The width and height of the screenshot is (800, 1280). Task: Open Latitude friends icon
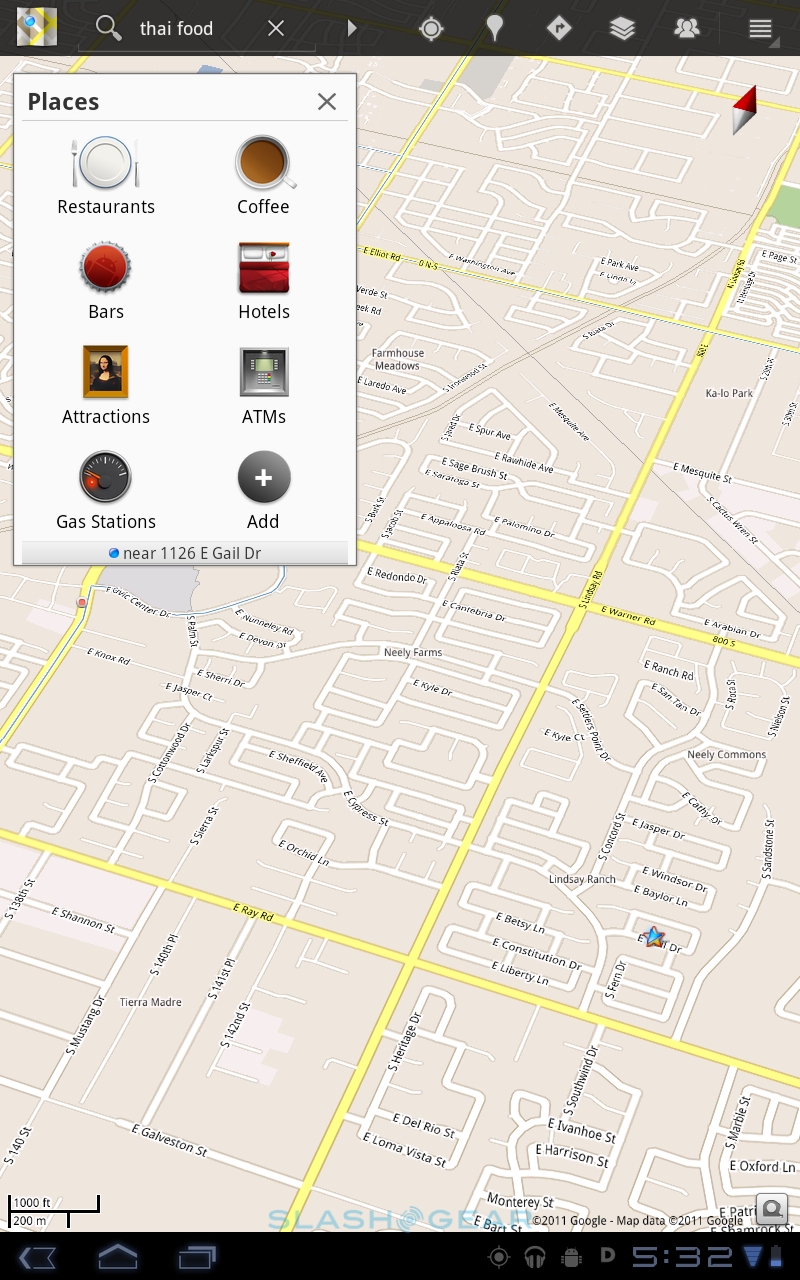click(687, 28)
